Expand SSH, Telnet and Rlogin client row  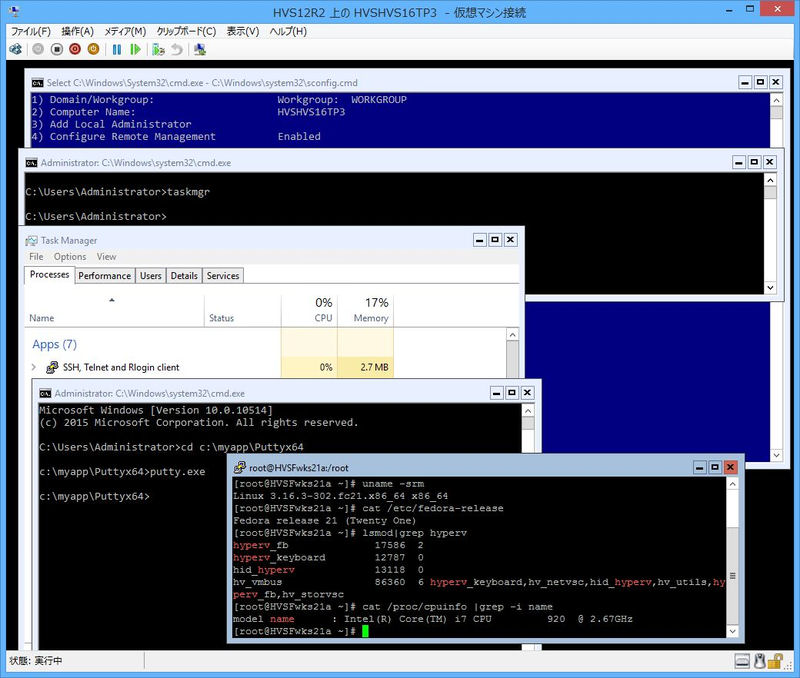34,367
